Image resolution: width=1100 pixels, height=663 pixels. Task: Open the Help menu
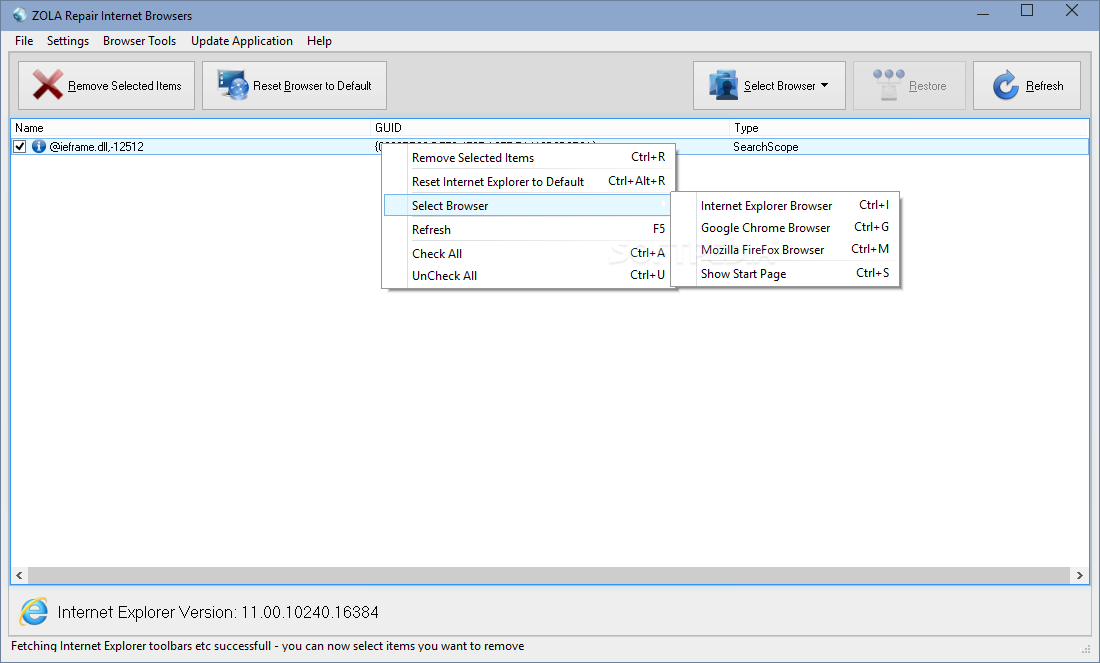(319, 41)
